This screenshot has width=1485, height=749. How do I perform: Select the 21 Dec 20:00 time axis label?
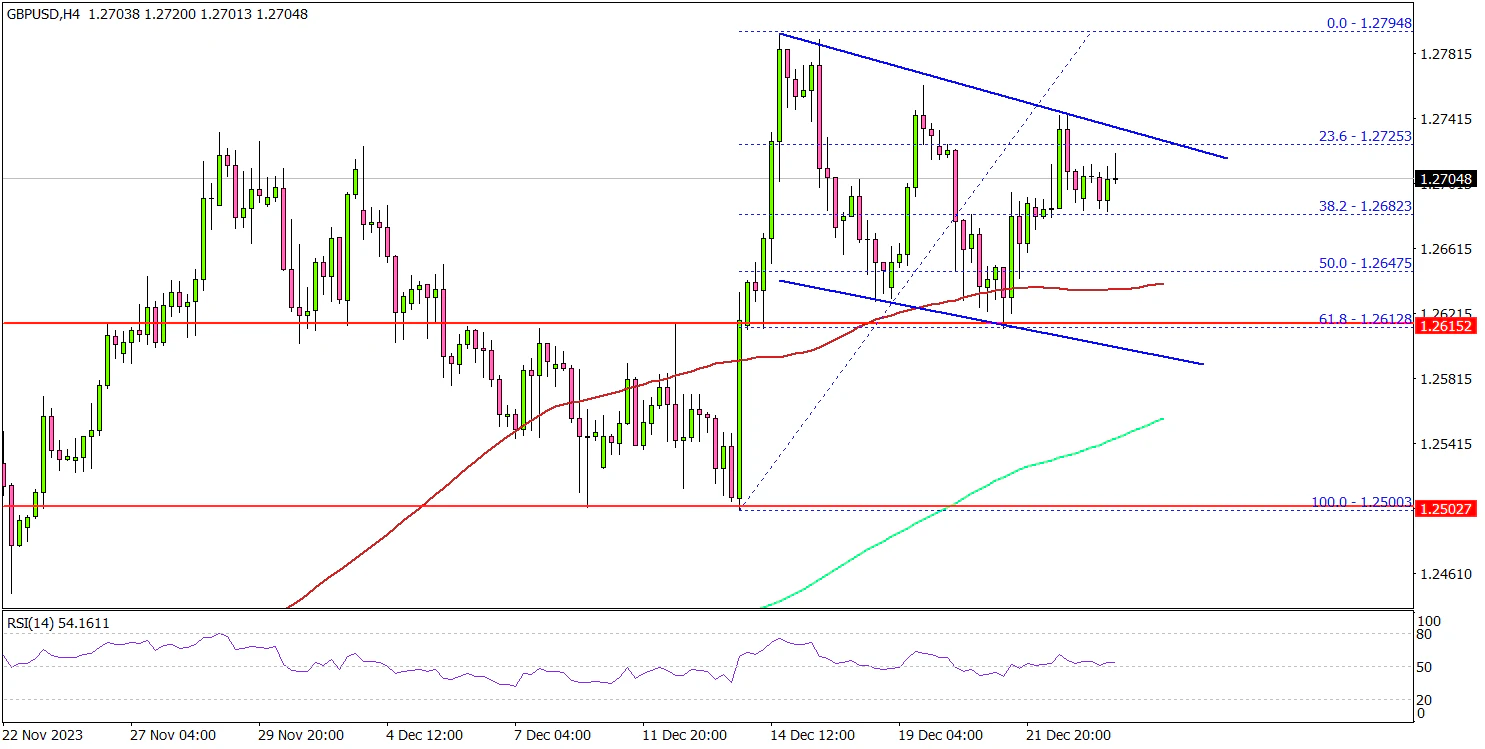pyautogui.click(x=1070, y=735)
